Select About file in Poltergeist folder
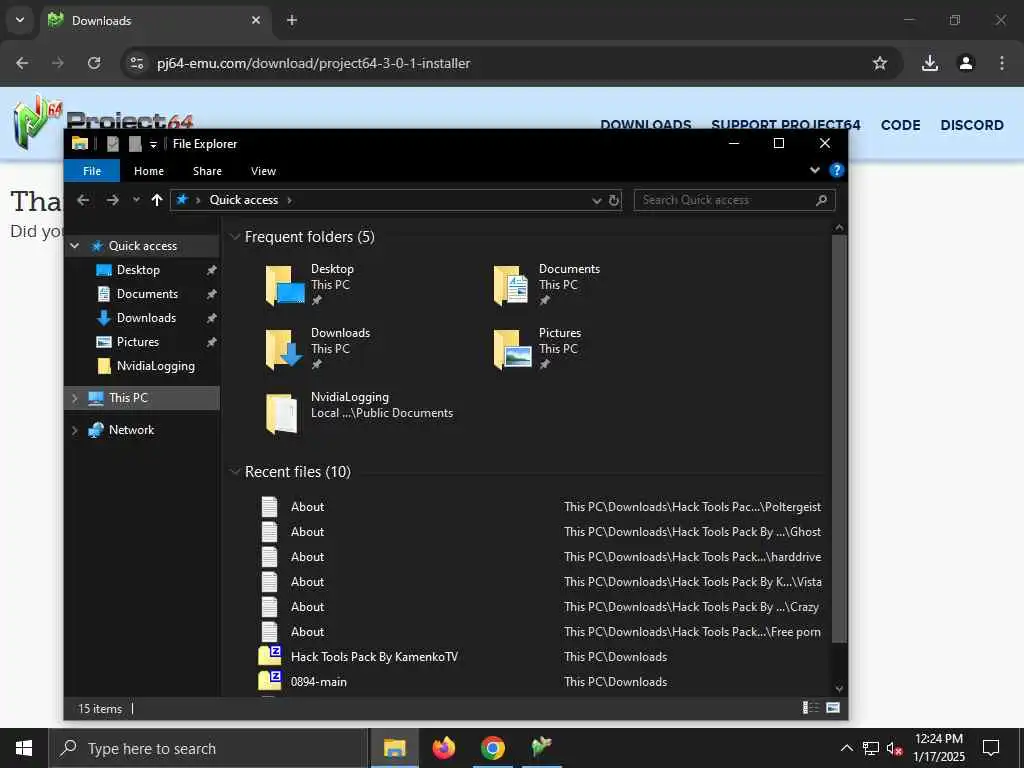This screenshot has width=1024, height=768. [541, 507]
